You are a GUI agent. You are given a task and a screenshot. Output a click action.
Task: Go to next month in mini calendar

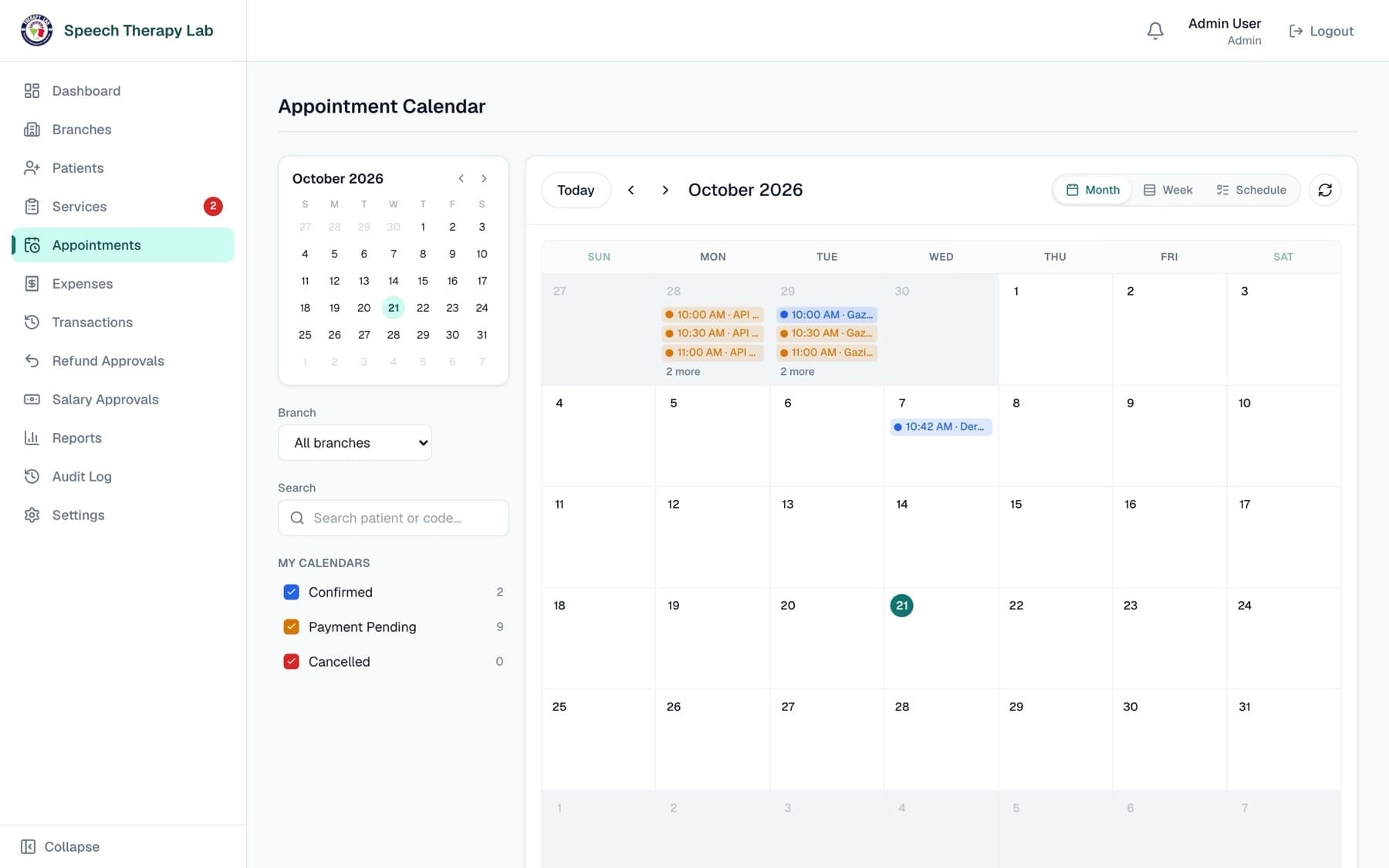tap(484, 178)
